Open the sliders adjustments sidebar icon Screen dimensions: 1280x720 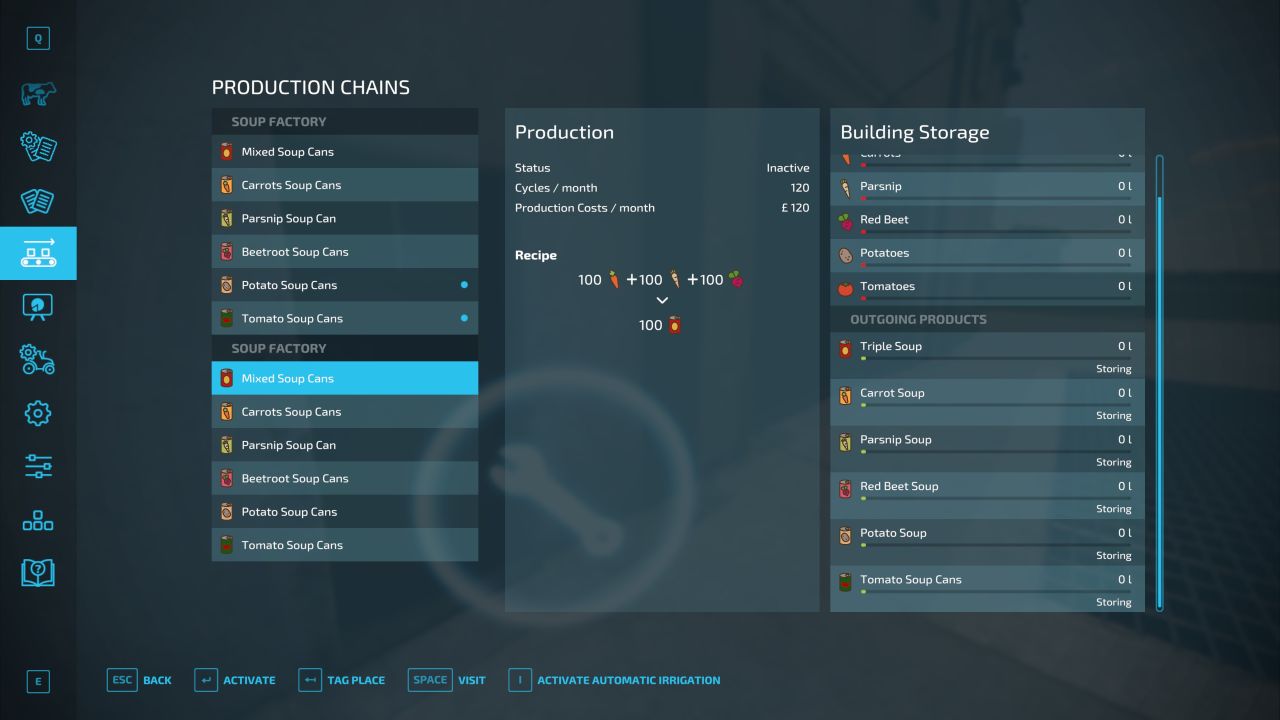(38, 465)
